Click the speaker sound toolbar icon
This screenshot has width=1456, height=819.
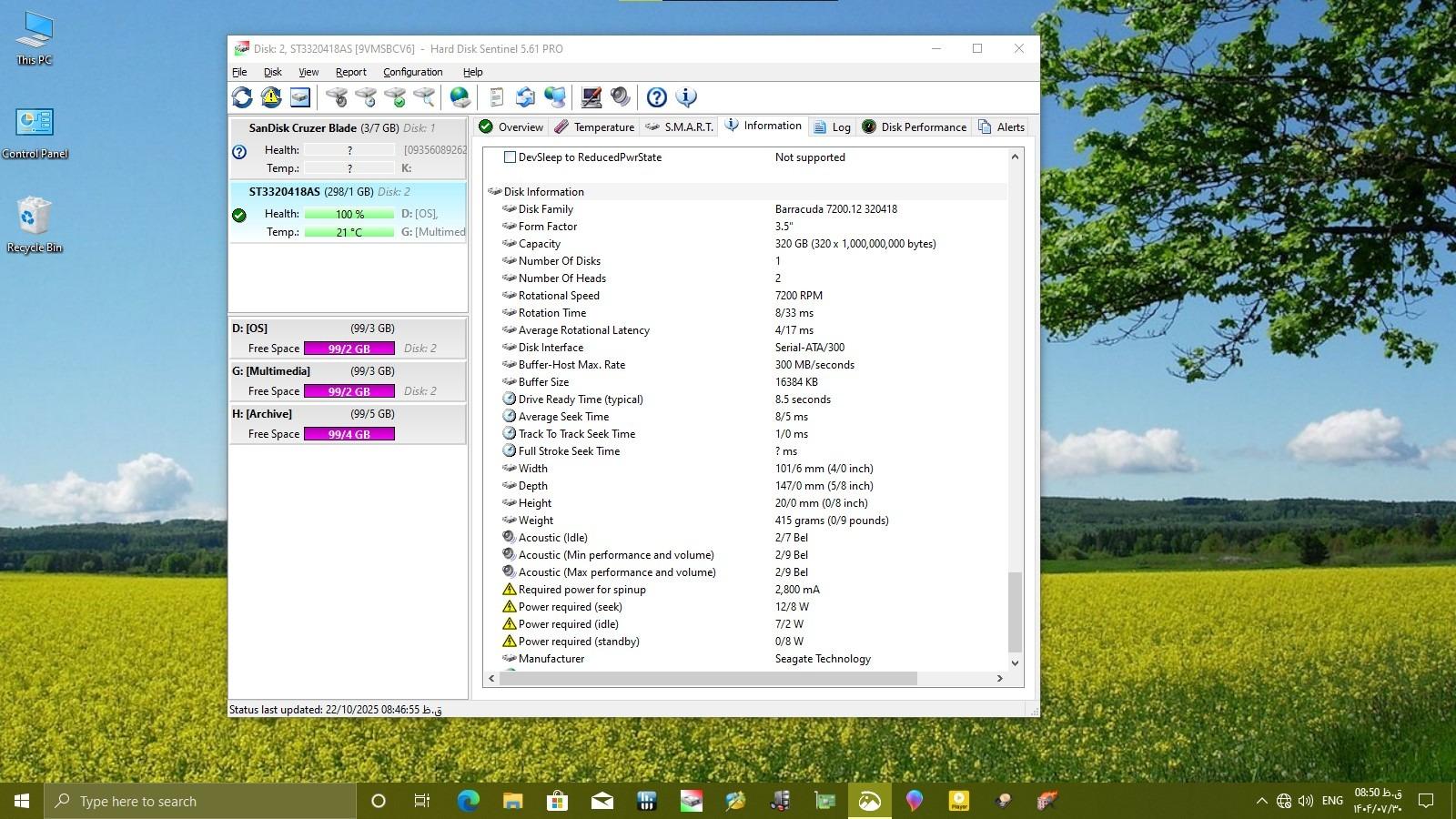click(x=621, y=97)
